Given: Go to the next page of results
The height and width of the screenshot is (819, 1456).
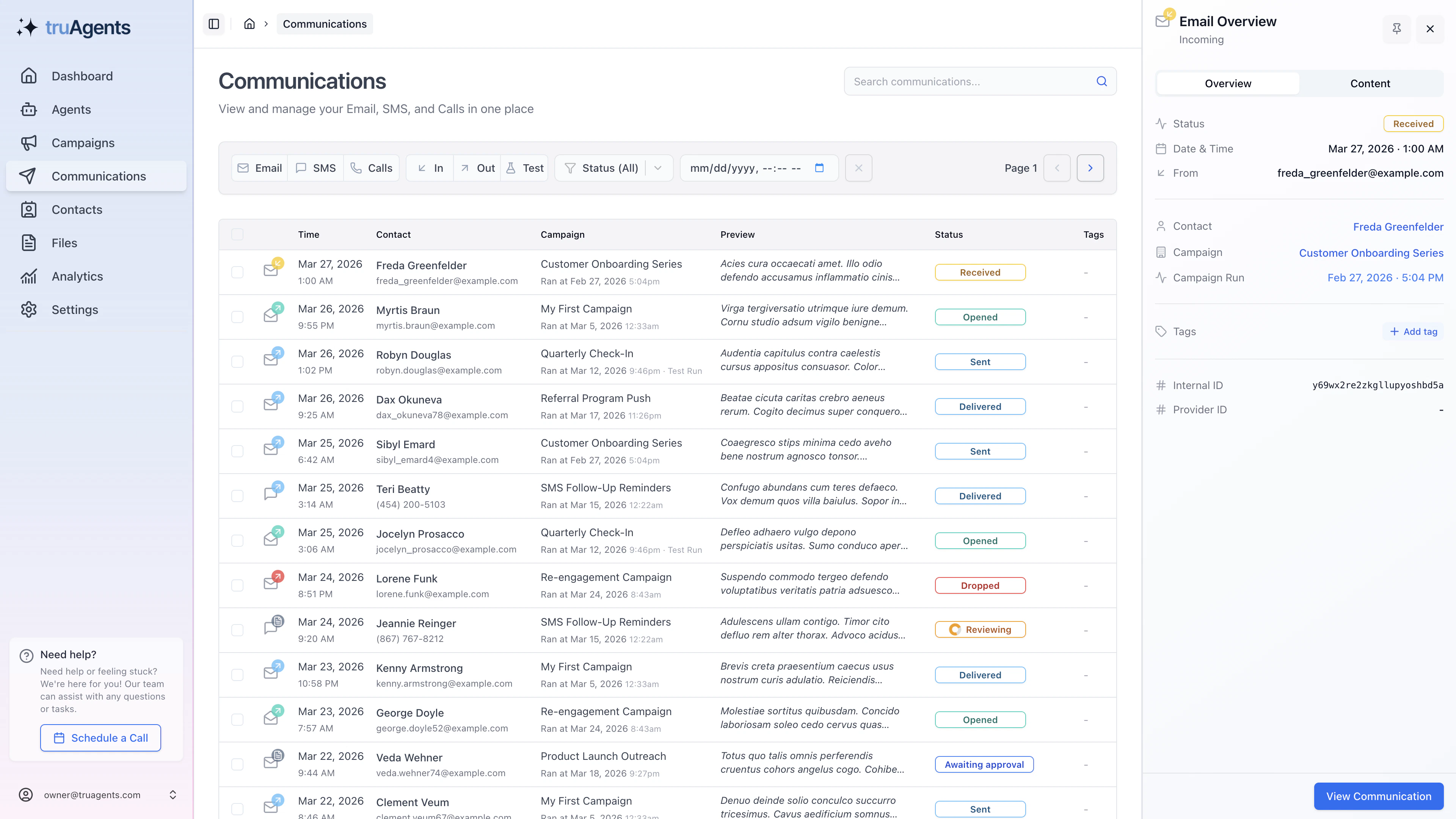Looking at the screenshot, I should click(x=1090, y=167).
